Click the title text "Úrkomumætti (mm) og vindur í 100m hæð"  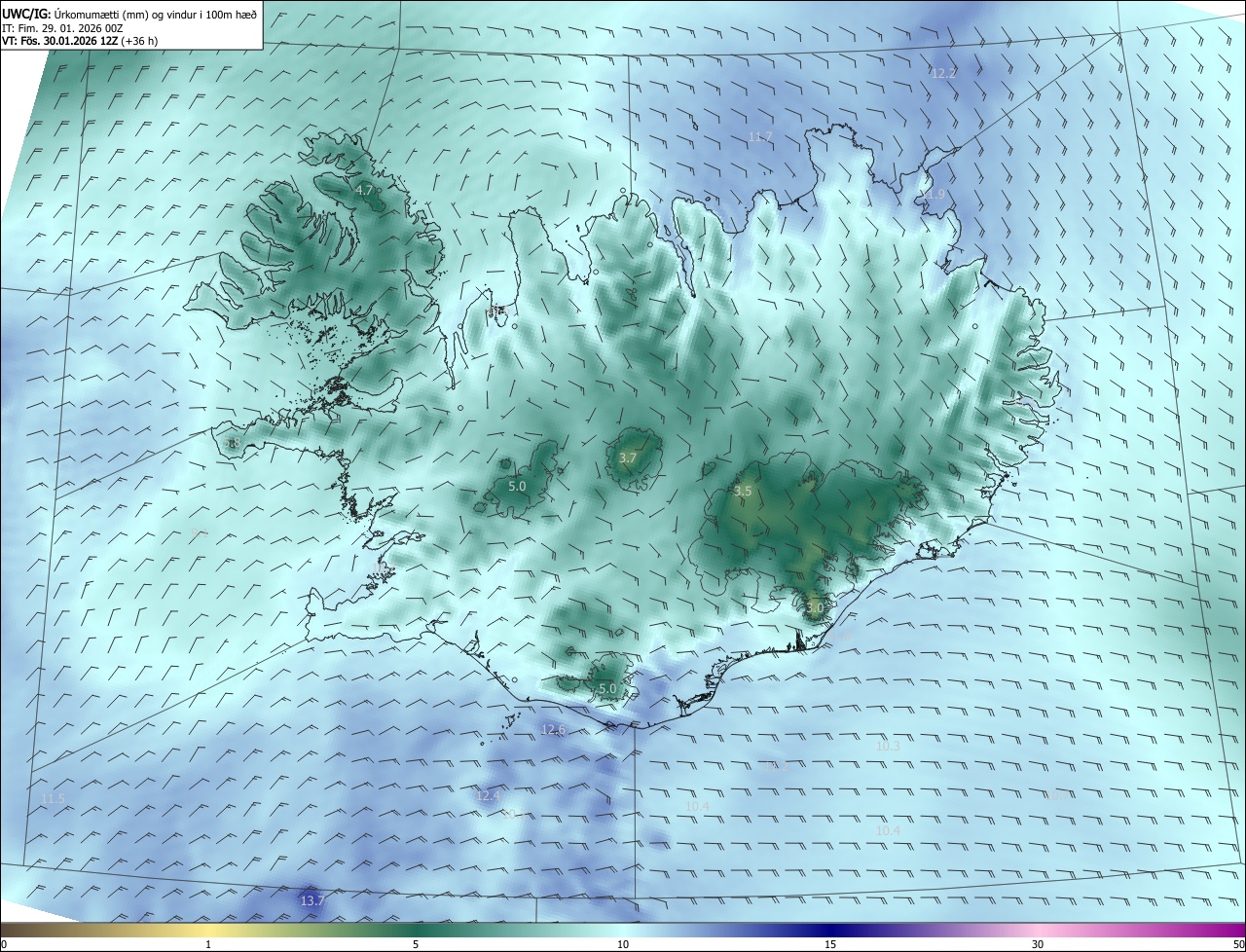pos(155,14)
